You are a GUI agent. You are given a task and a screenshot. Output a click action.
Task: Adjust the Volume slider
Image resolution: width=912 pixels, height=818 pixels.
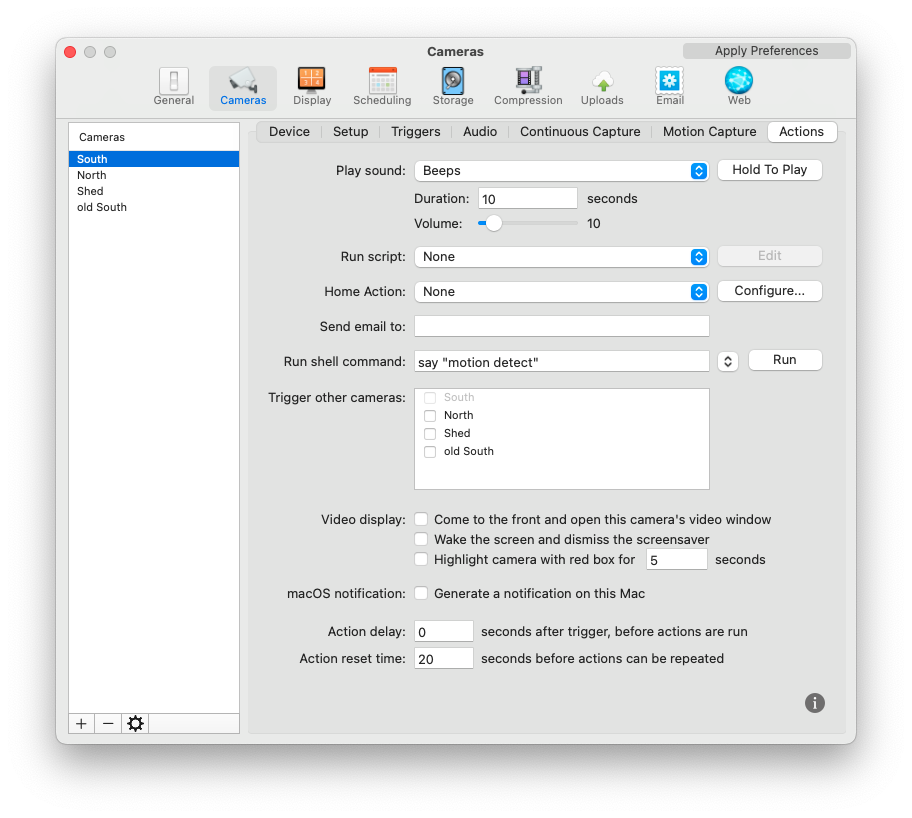(493, 223)
